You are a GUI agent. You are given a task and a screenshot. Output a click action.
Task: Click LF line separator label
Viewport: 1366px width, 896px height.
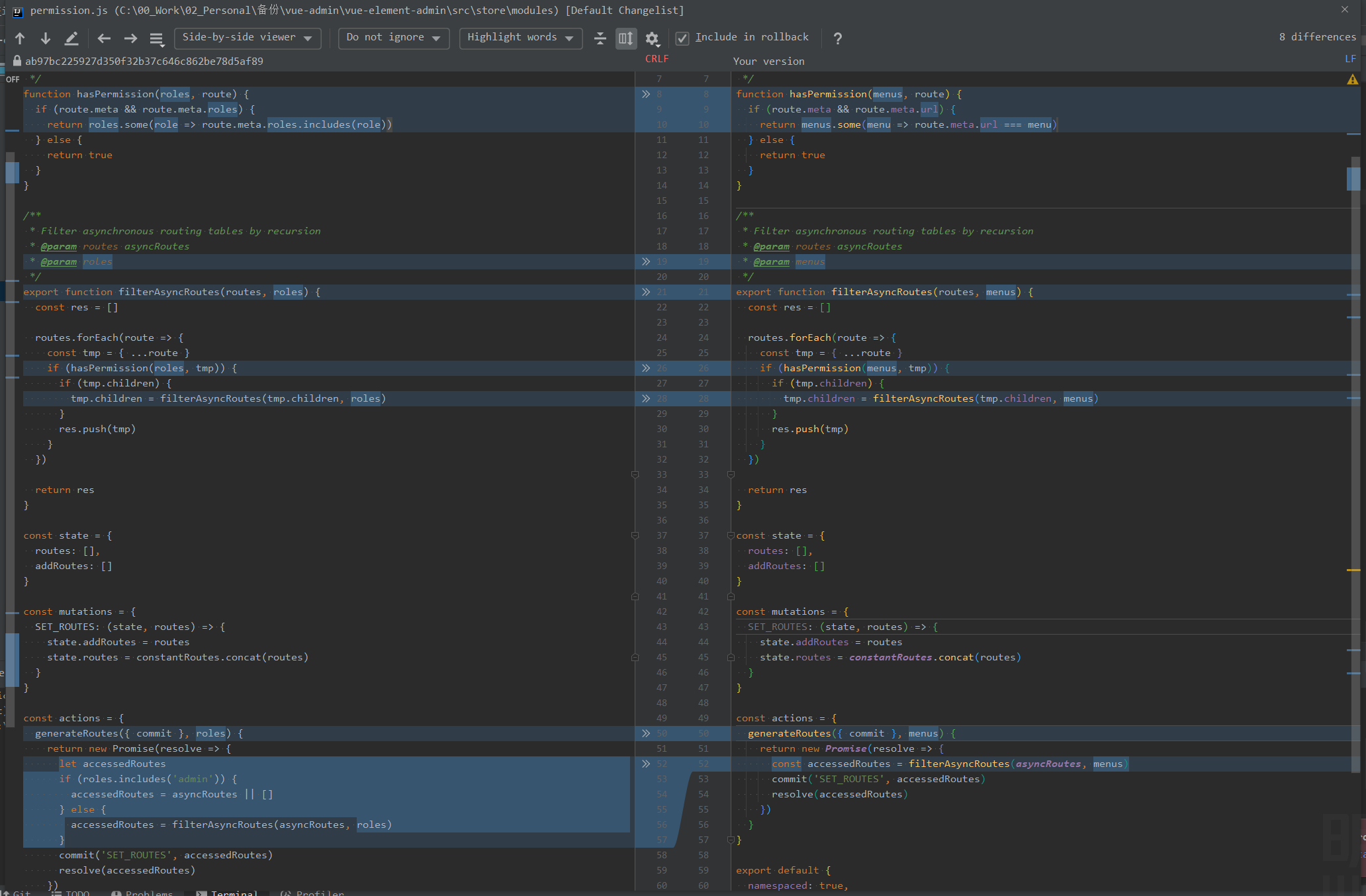[x=1350, y=59]
